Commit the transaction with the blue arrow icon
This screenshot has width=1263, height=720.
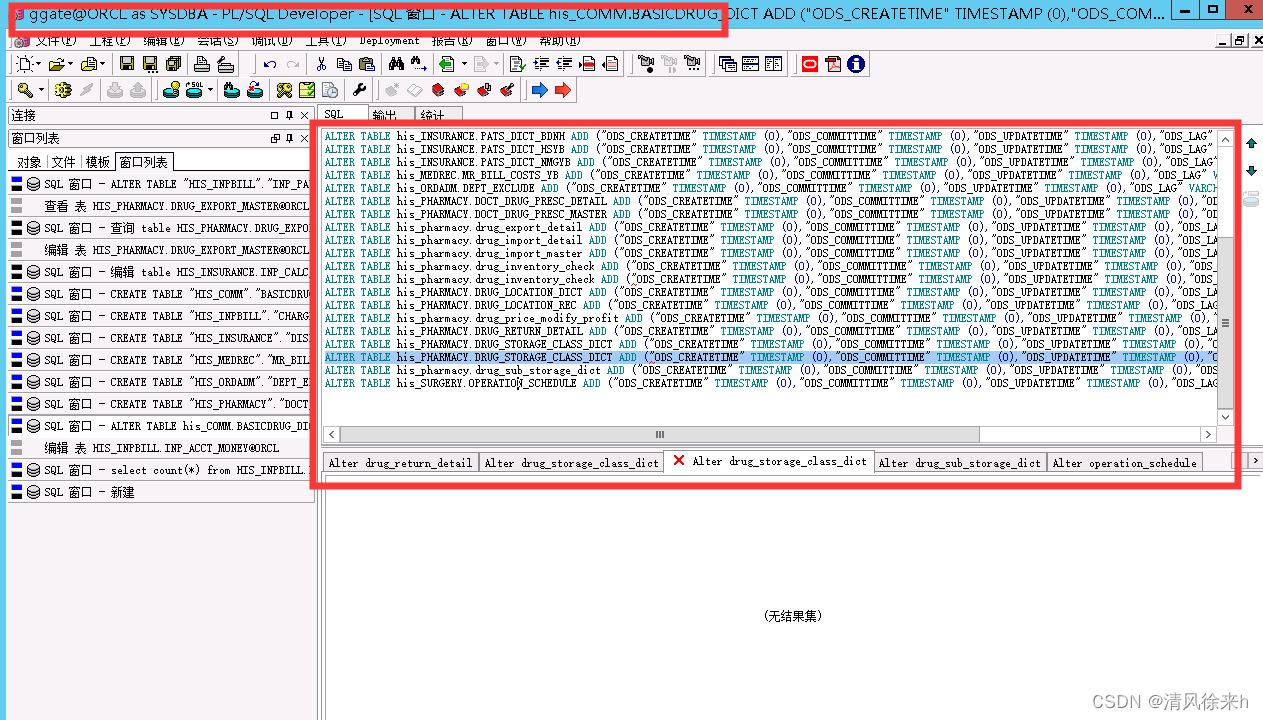pos(540,90)
